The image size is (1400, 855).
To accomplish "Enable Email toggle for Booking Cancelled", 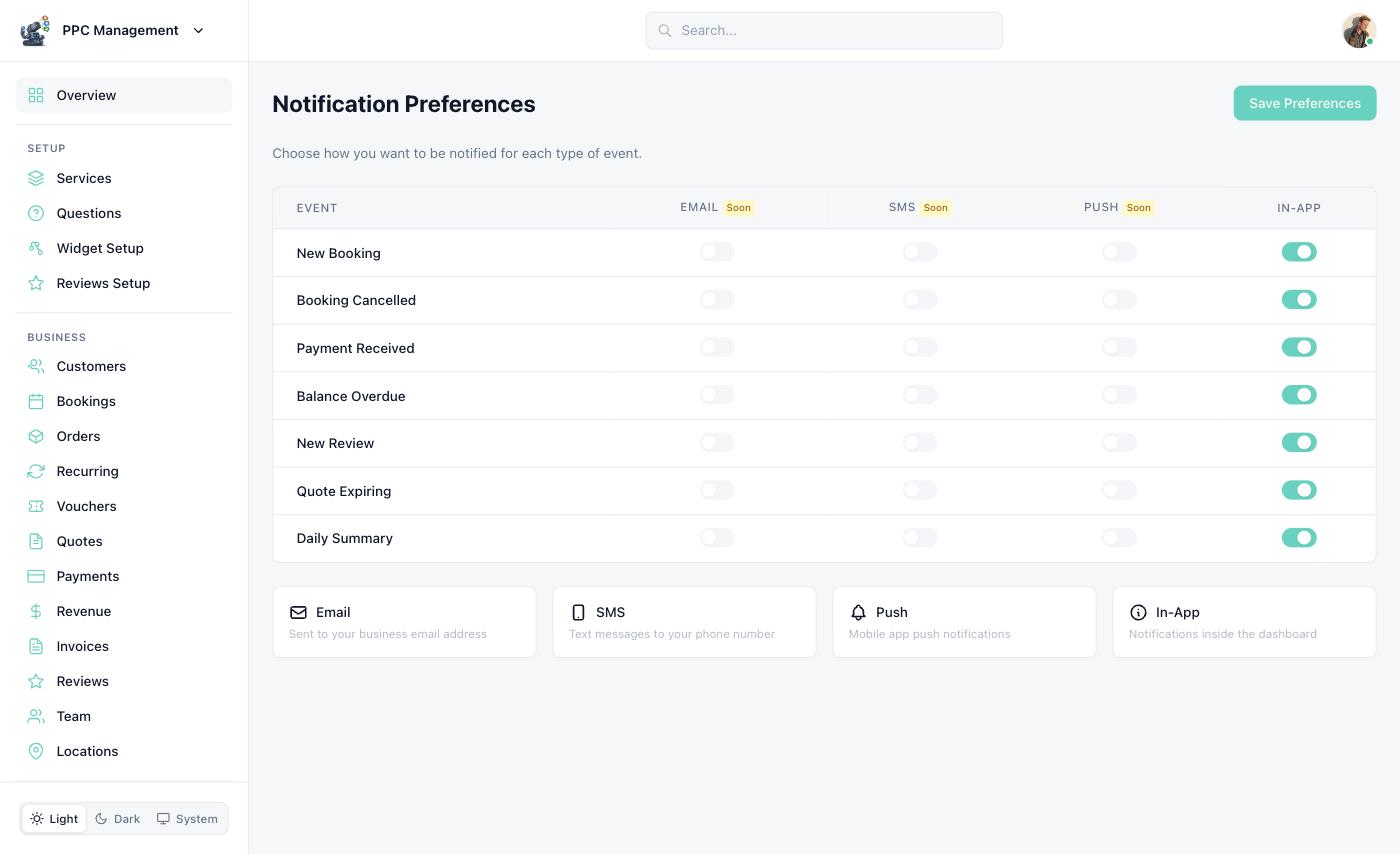I will point(717,300).
